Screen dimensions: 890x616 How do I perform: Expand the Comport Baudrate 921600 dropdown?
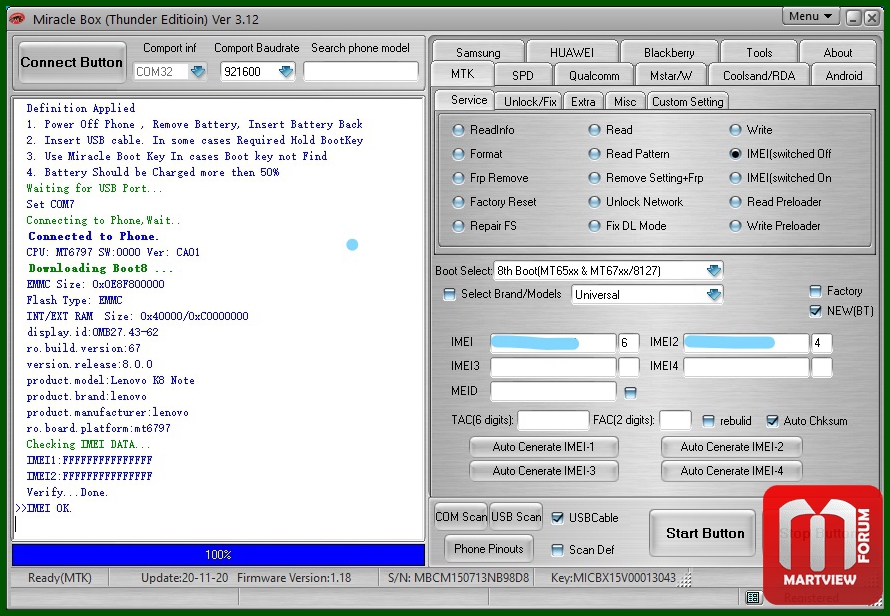[286, 72]
